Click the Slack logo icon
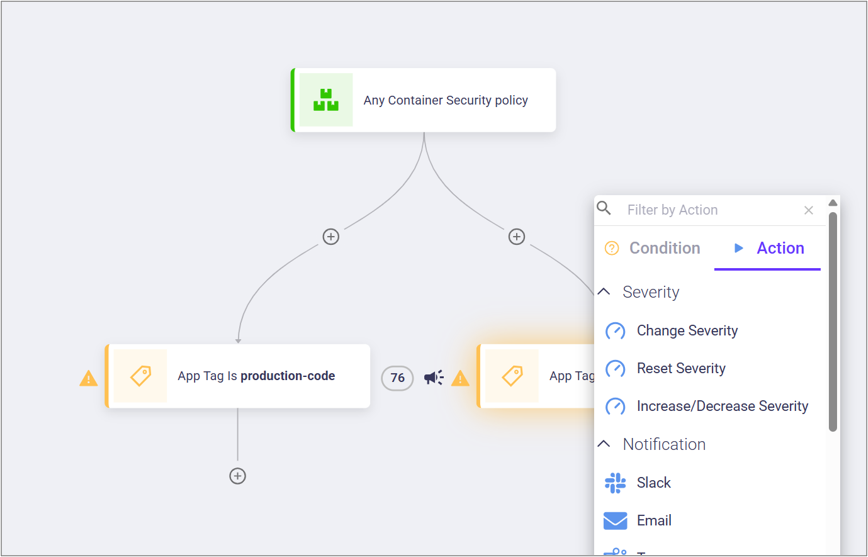This screenshot has width=868, height=557. 615,483
